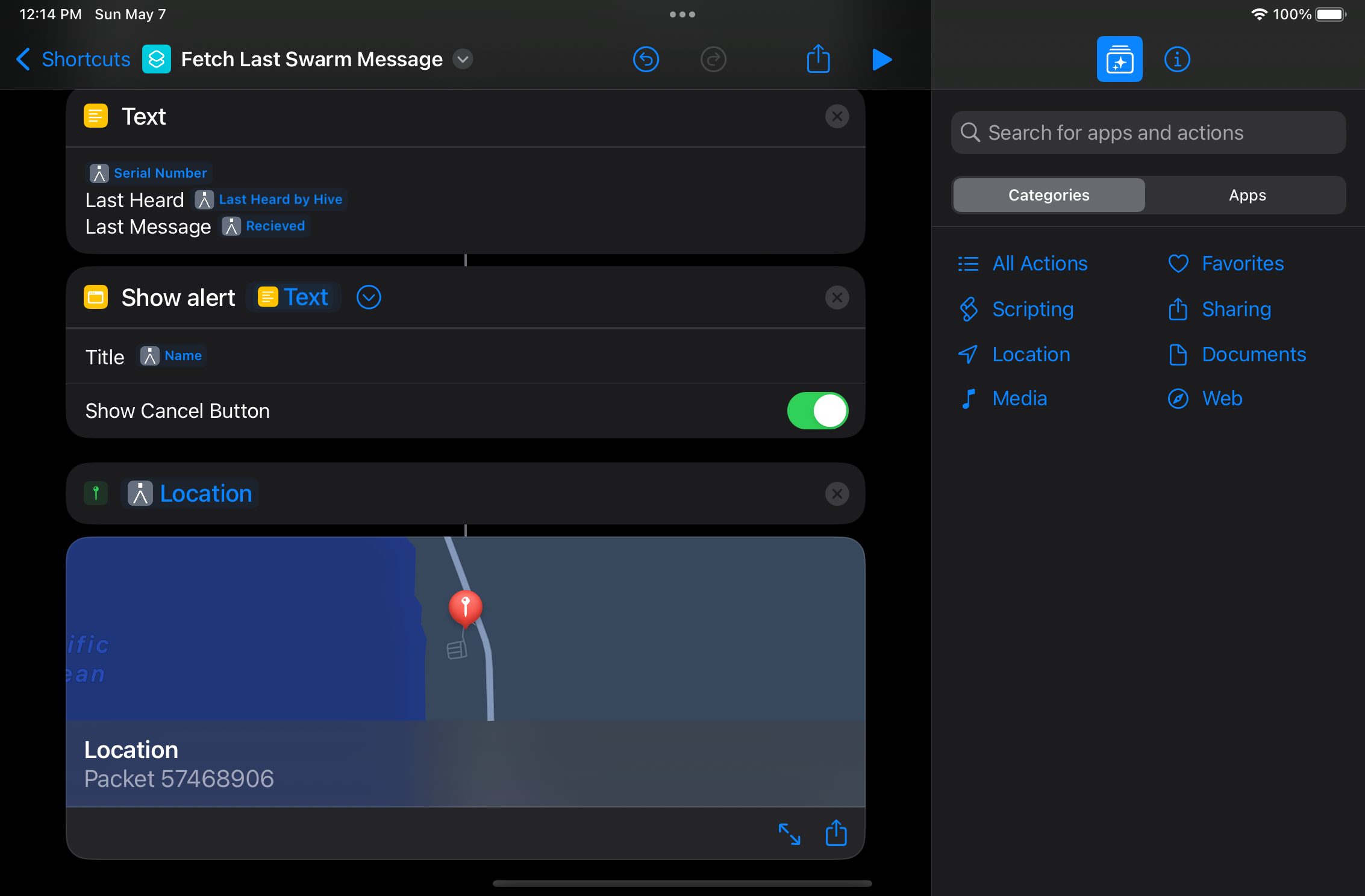This screenshot has height=896, width=1365.
Task: Share the location map result
Action: tap(836, 833)
